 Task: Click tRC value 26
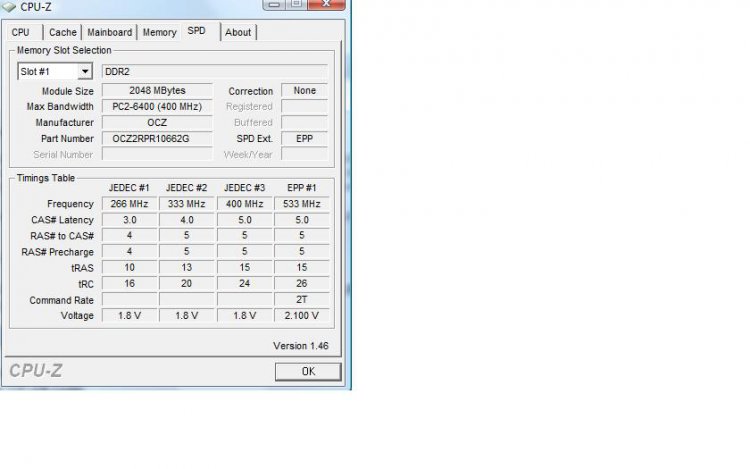coord(302,284)
